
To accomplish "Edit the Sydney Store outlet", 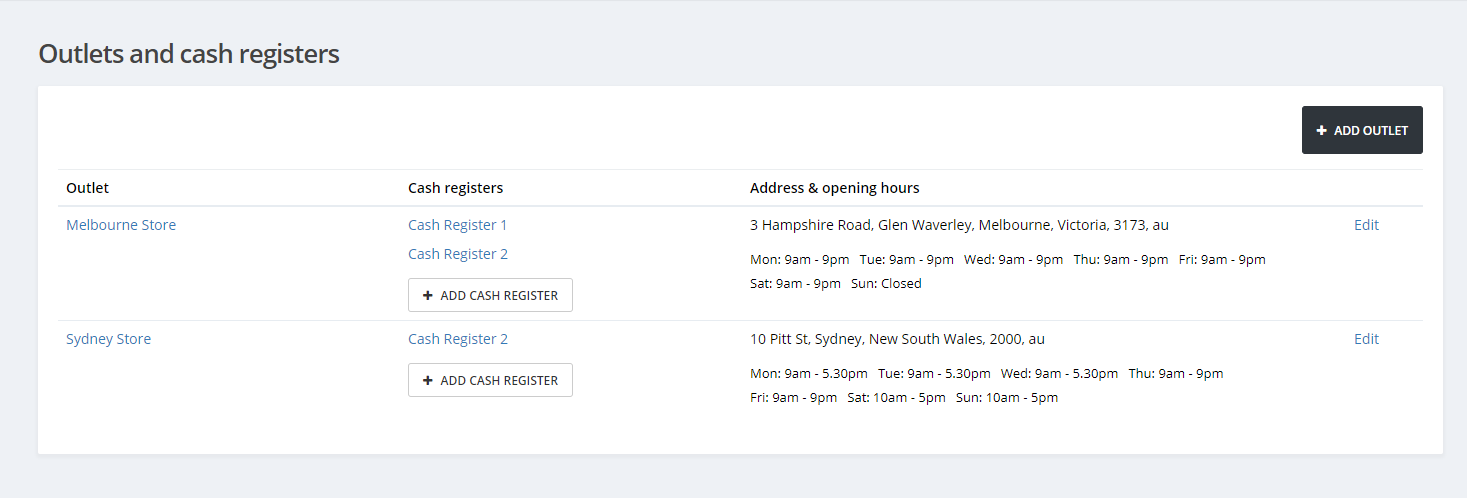I will click(x=1365, y=339).
